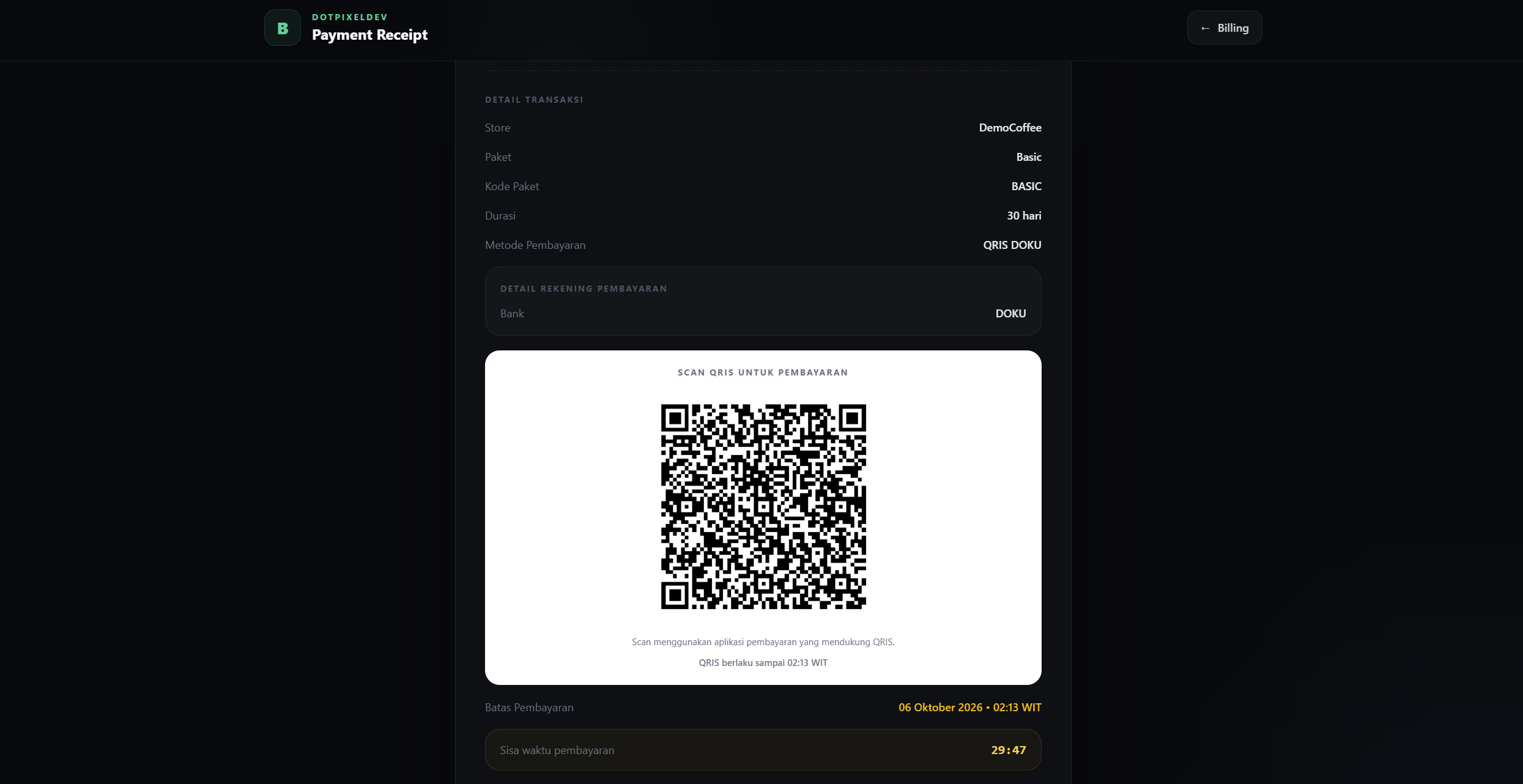Go back via the Billing button
The image size is (1523, 784).
[x=1225, y=28]
